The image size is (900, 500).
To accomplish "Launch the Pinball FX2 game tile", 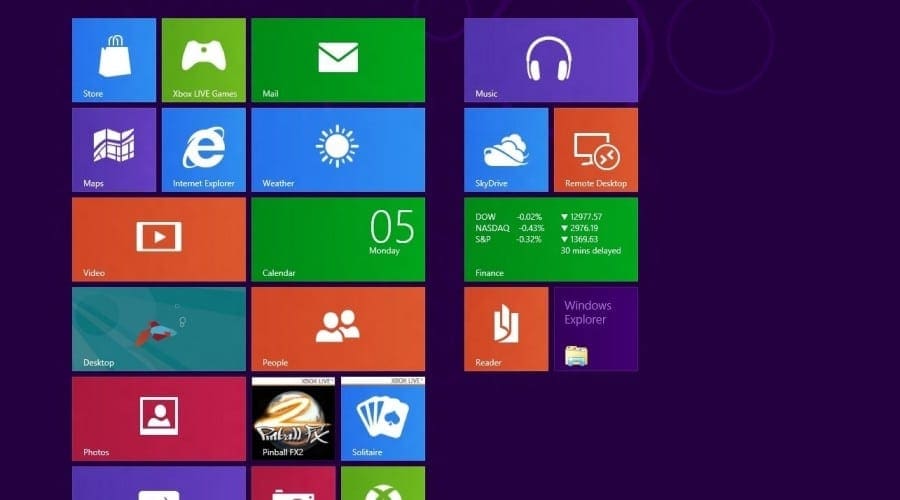I will pyautogui.click(x=293, y=418).
